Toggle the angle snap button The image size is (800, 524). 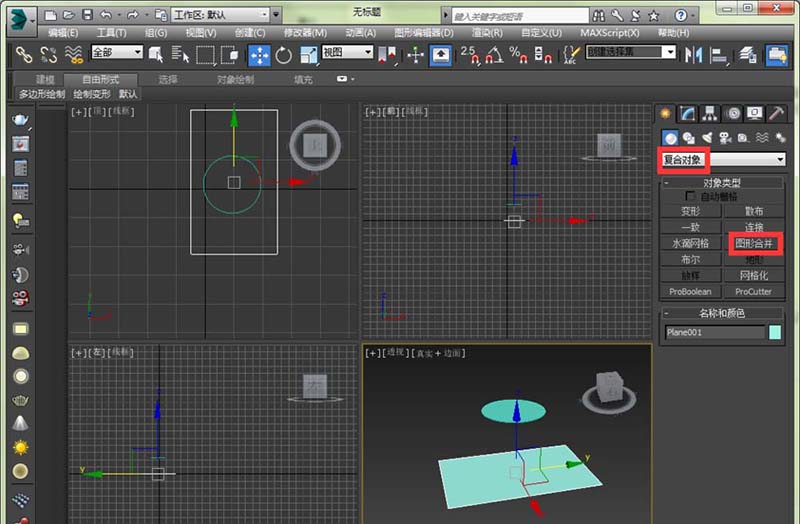494,55
